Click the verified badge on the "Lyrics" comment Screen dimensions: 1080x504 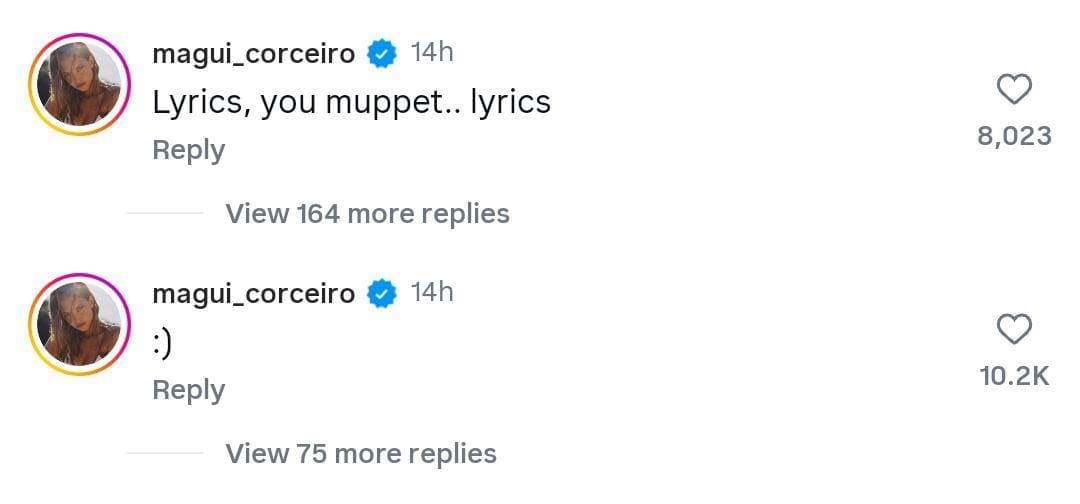[382, 54]
